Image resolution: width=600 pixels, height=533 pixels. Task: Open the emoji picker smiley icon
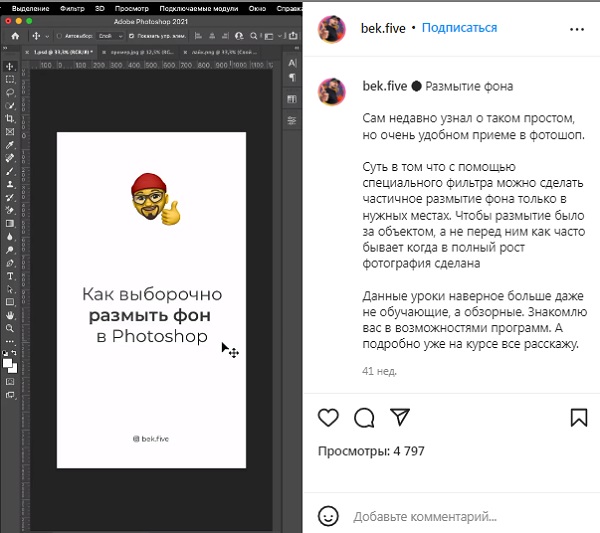[x=328, y=517]
